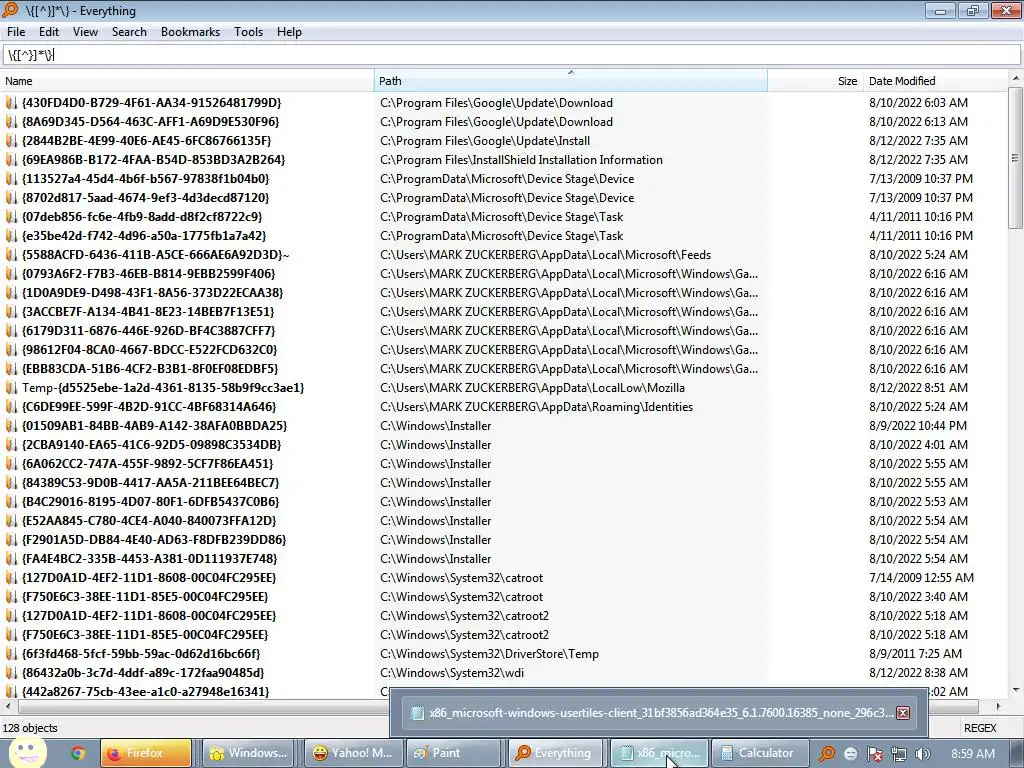Select folder {B4C29016-8195-4D07-80F1-6DFB5437C0B6}
Image resolution: width=1024 pixels, height=768 pixels.
tap(150, 501)
